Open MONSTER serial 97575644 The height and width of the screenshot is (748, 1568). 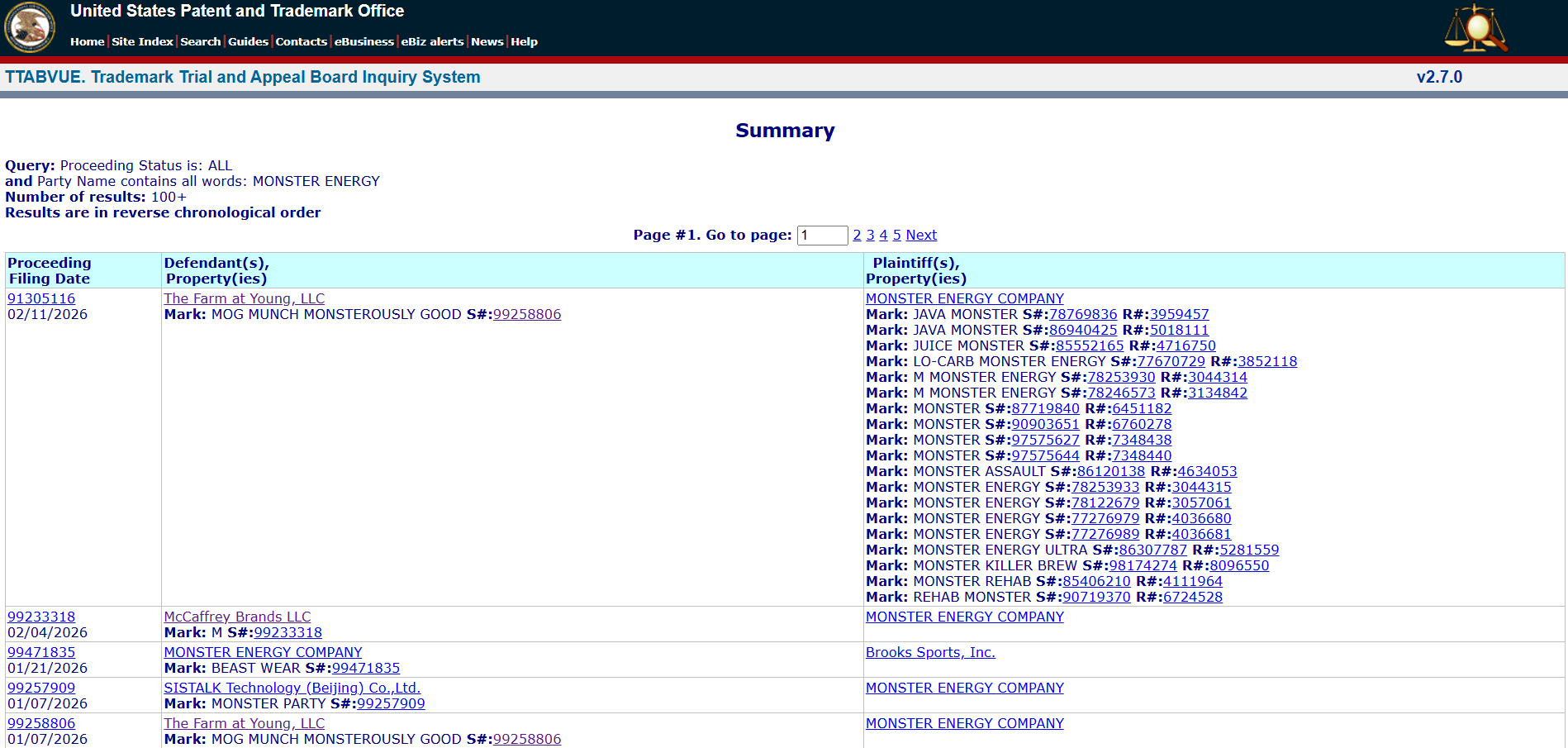(1046, 455)
